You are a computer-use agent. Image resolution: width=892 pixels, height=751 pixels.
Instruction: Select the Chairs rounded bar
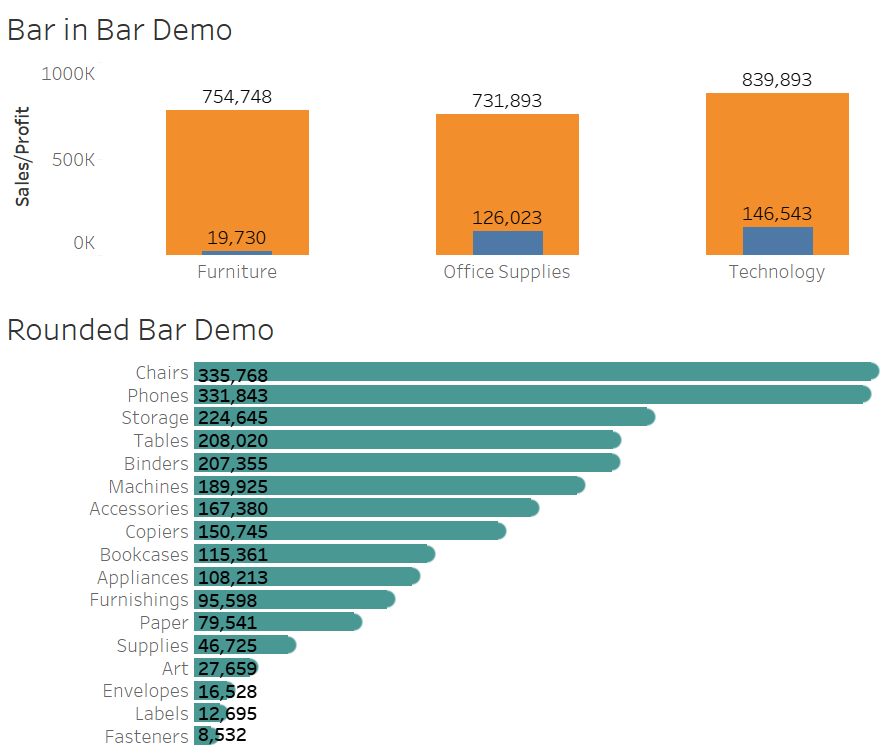point(550,372)
